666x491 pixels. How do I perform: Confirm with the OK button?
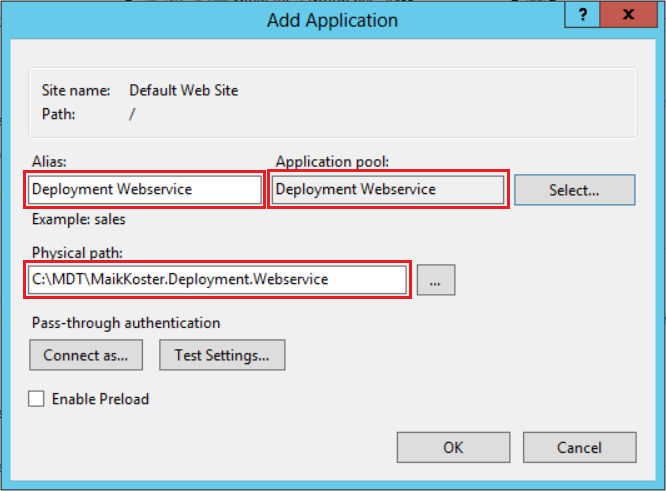tap(453, 446)
